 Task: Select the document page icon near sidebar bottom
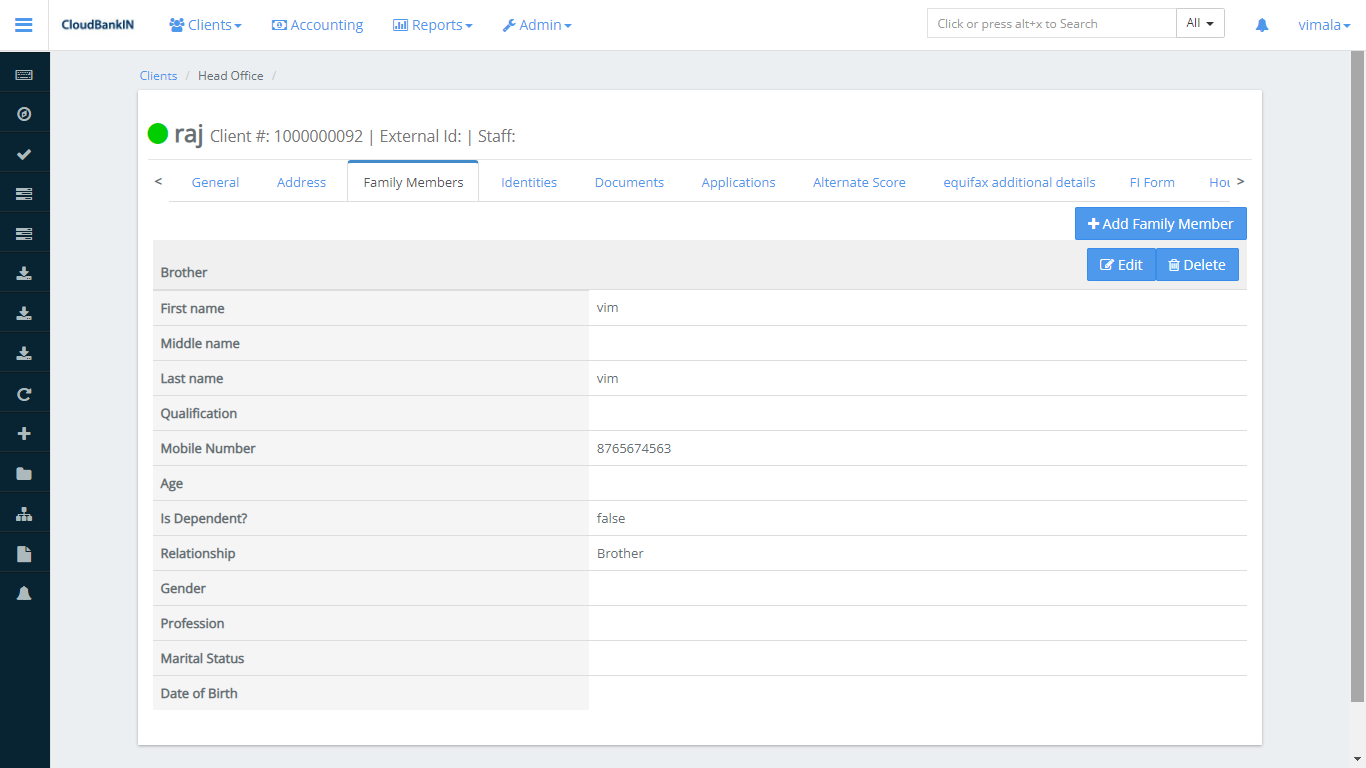coord(24,552)
